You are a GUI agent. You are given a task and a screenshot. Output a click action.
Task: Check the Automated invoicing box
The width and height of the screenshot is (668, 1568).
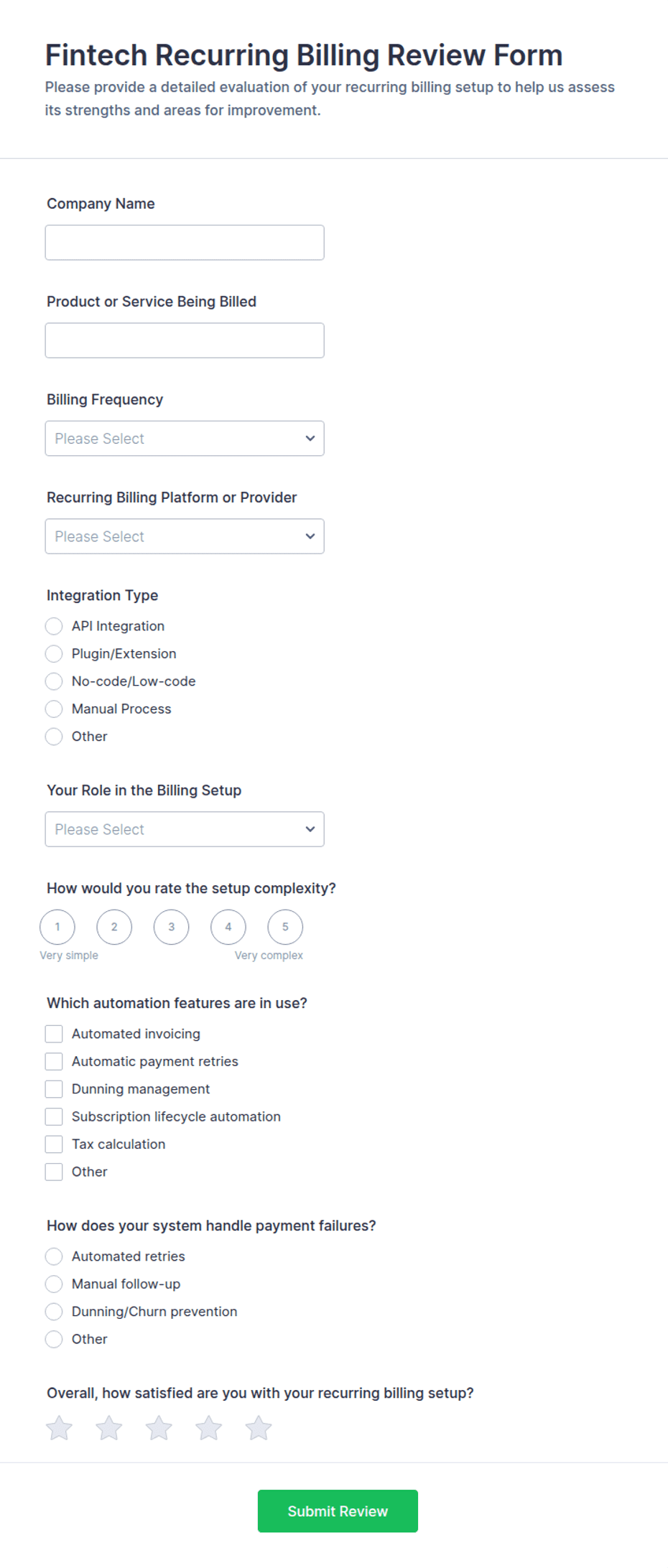click(54, 1034)
